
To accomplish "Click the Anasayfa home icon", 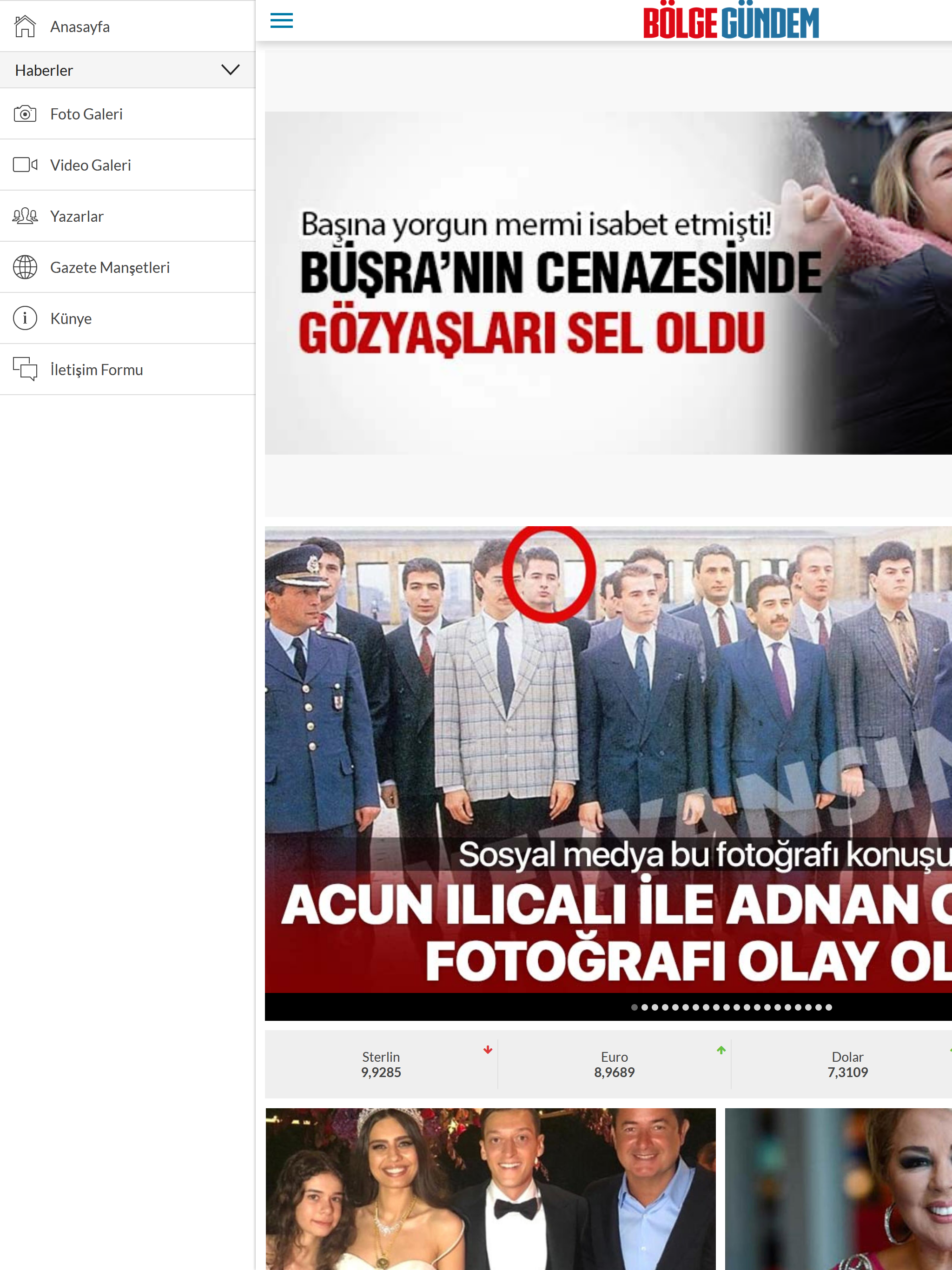I will [25, 26].
